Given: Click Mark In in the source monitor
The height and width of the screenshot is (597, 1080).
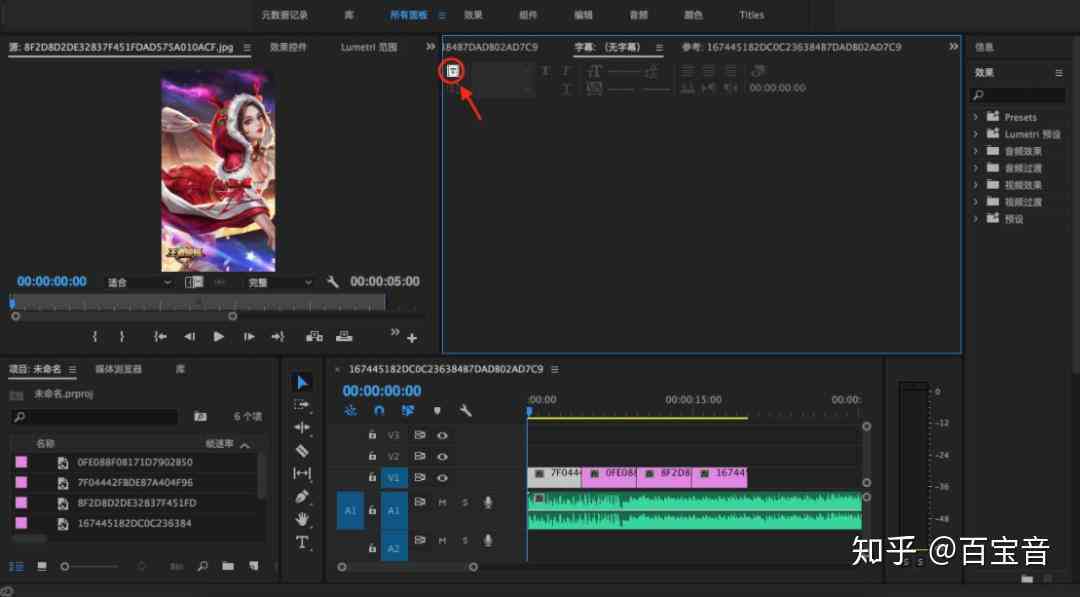Looking at the screenshot, I should (95, 337).
